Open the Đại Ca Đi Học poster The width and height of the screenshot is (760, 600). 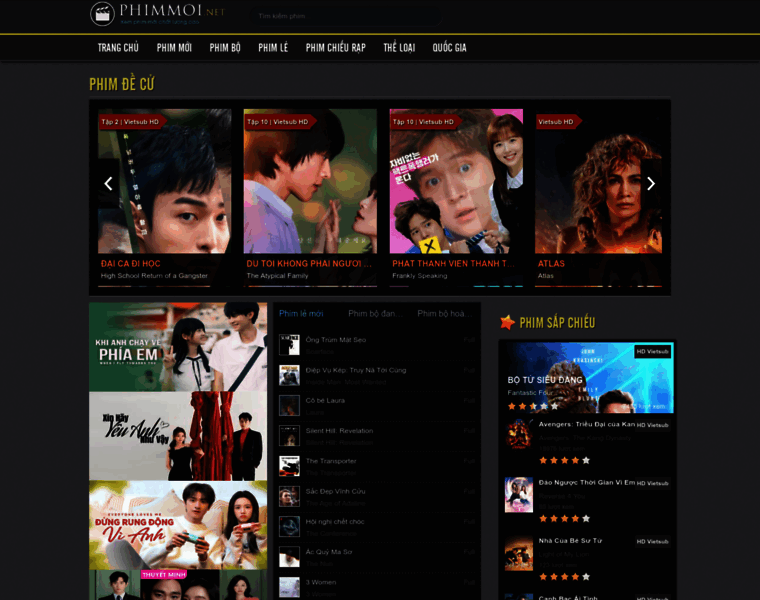[165, 181]
